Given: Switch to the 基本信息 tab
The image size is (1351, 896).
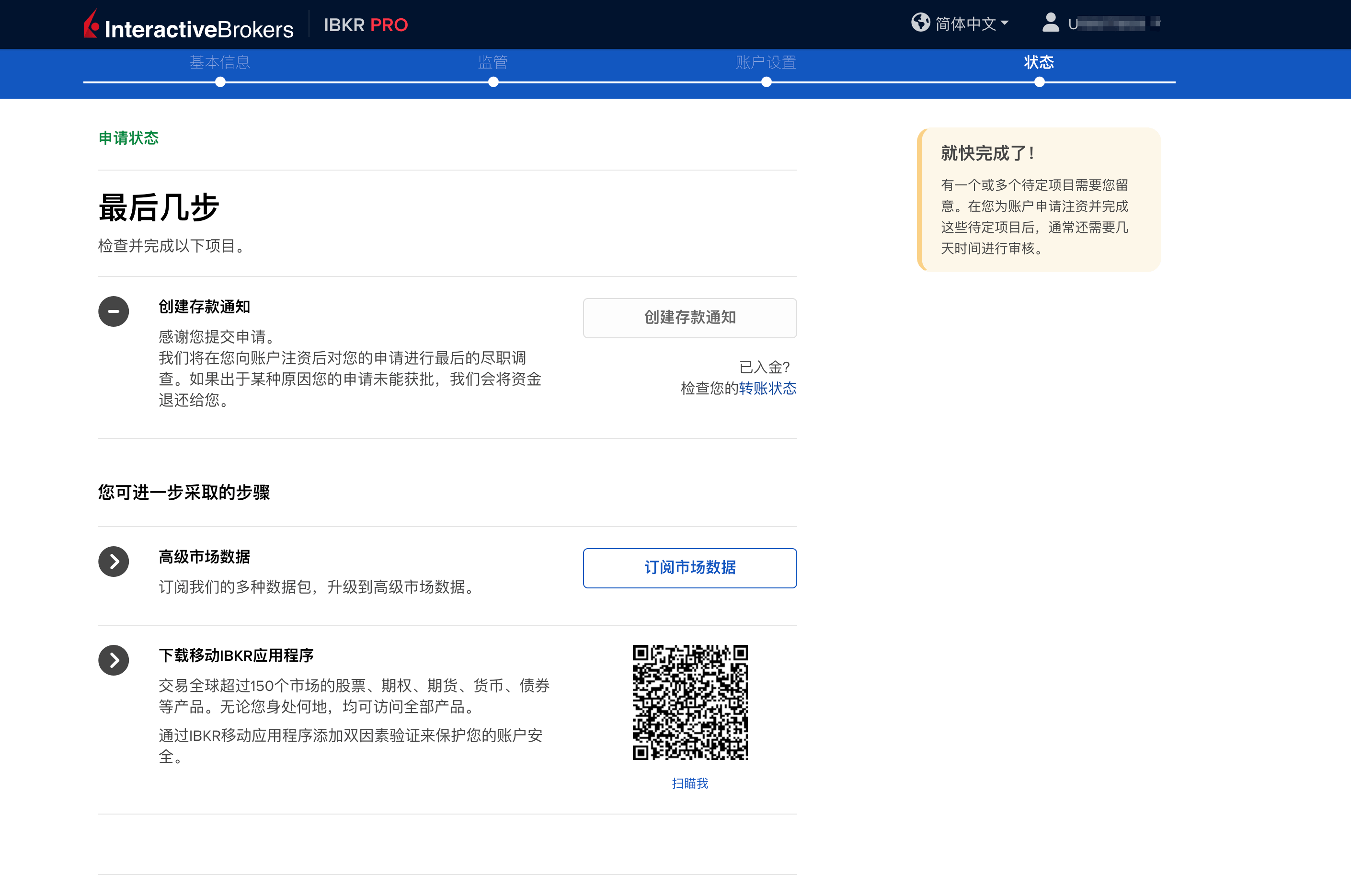Looking at the screenshot, I should click(220, 63).
